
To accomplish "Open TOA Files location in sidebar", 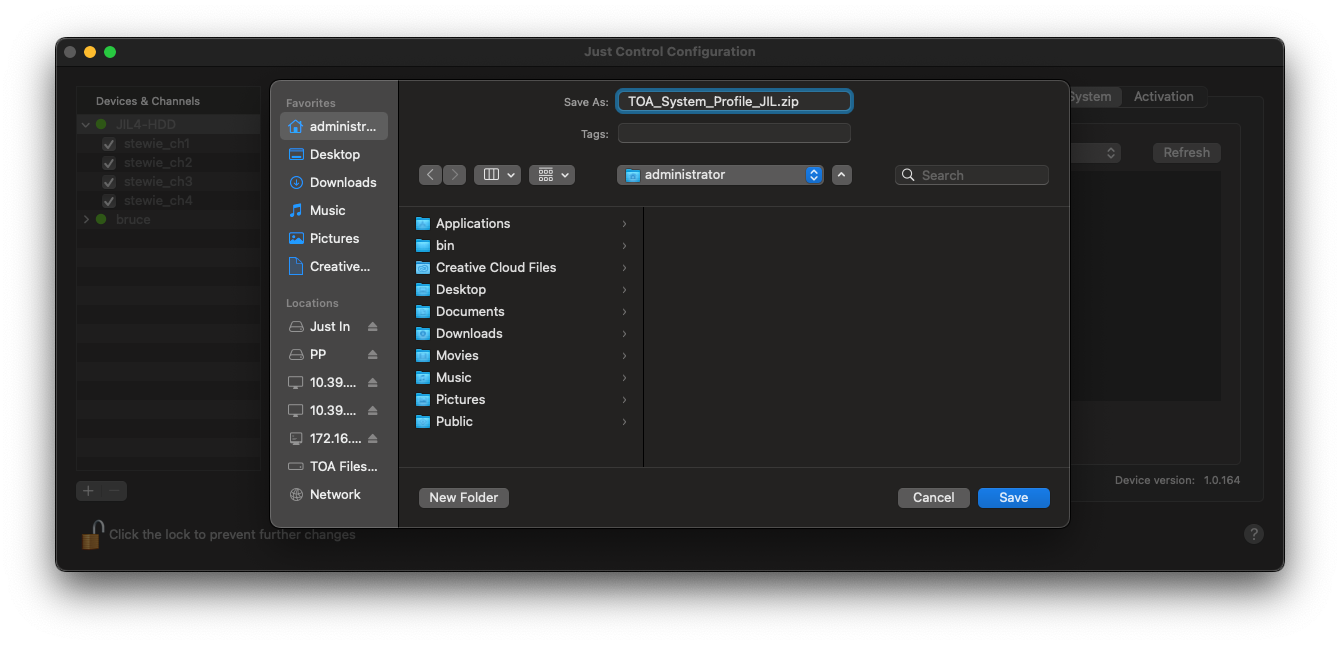I will [333, 466].
